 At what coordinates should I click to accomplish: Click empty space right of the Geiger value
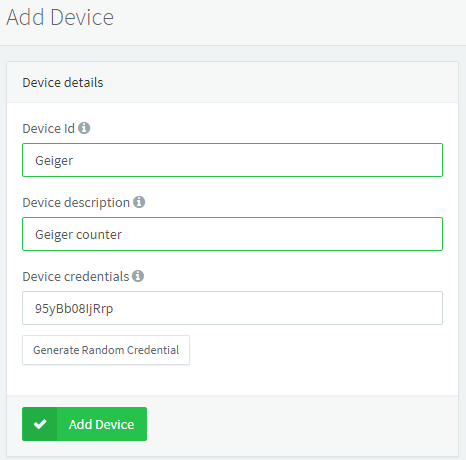(257, 160)
